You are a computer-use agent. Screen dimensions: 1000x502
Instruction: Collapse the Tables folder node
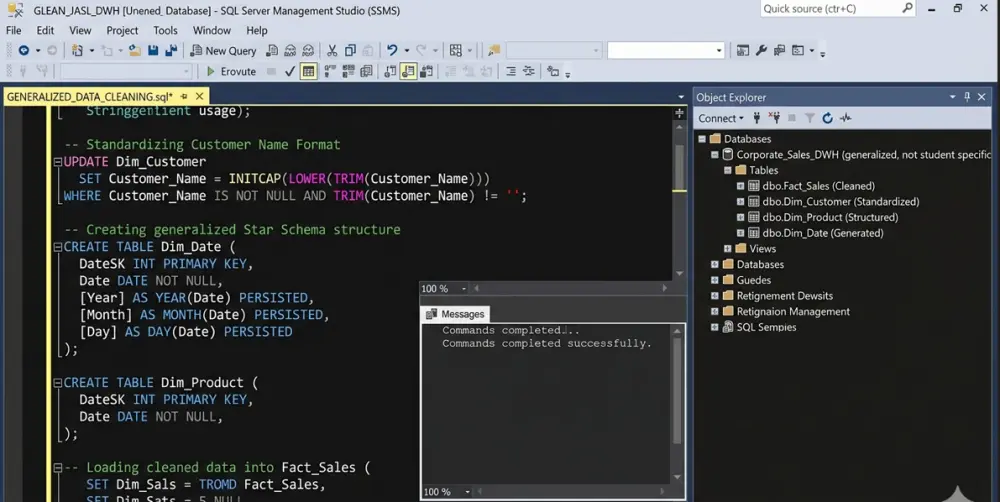tap(728, 170)
